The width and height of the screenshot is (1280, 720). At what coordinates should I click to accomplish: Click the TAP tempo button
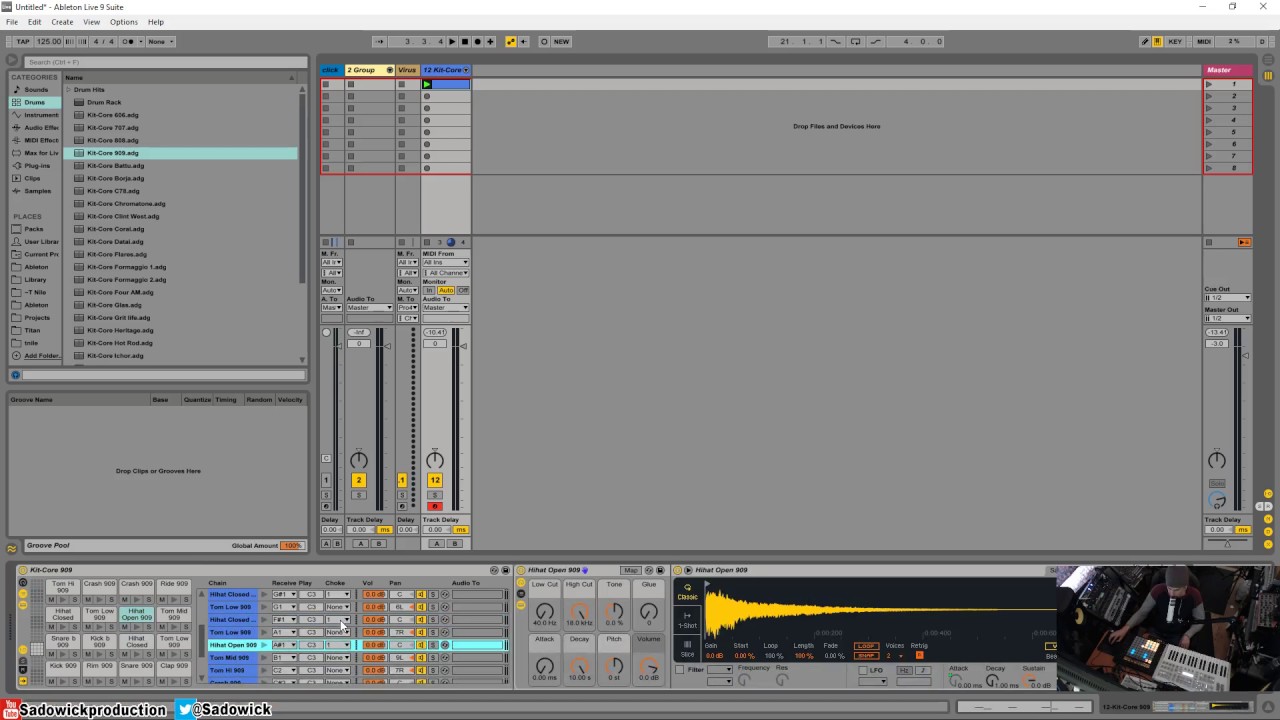(x=23, y=41)
